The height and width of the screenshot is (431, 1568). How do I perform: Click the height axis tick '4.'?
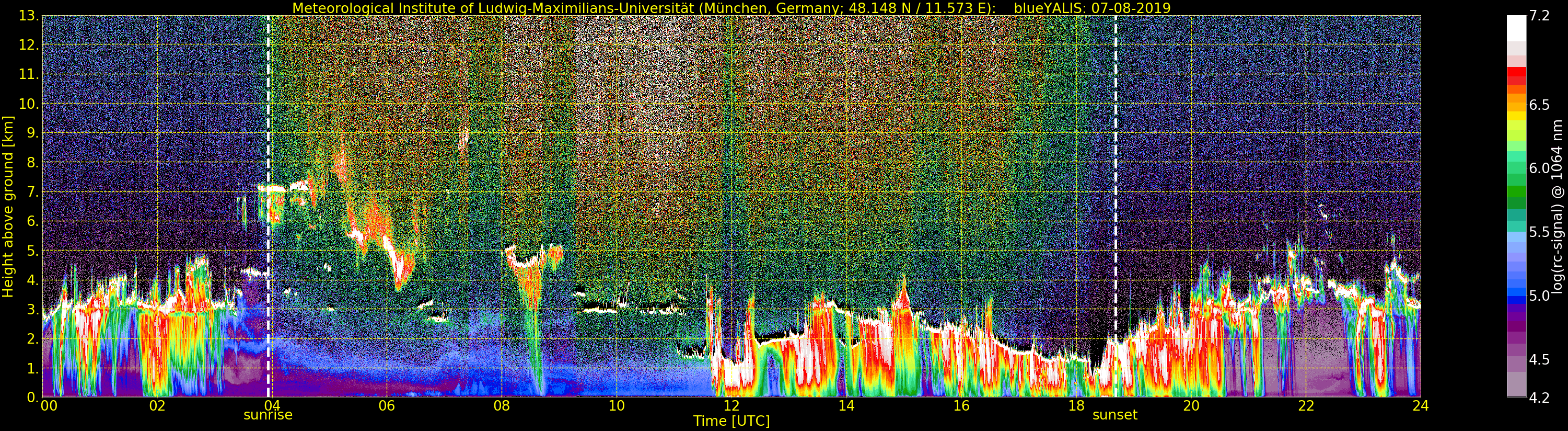point(32,280)
